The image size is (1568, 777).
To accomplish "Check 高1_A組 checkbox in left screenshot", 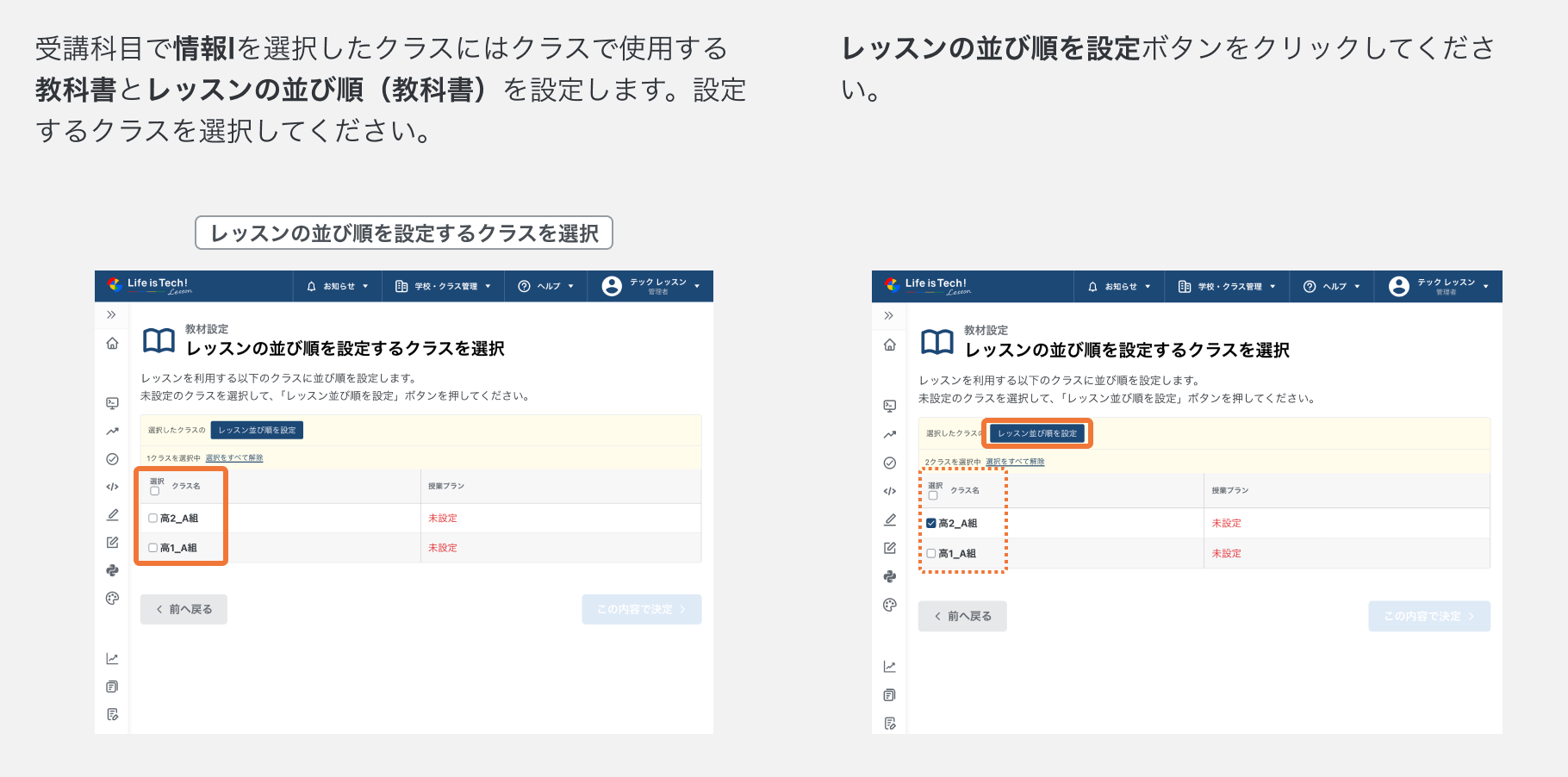I will click(x=152, y=548).
